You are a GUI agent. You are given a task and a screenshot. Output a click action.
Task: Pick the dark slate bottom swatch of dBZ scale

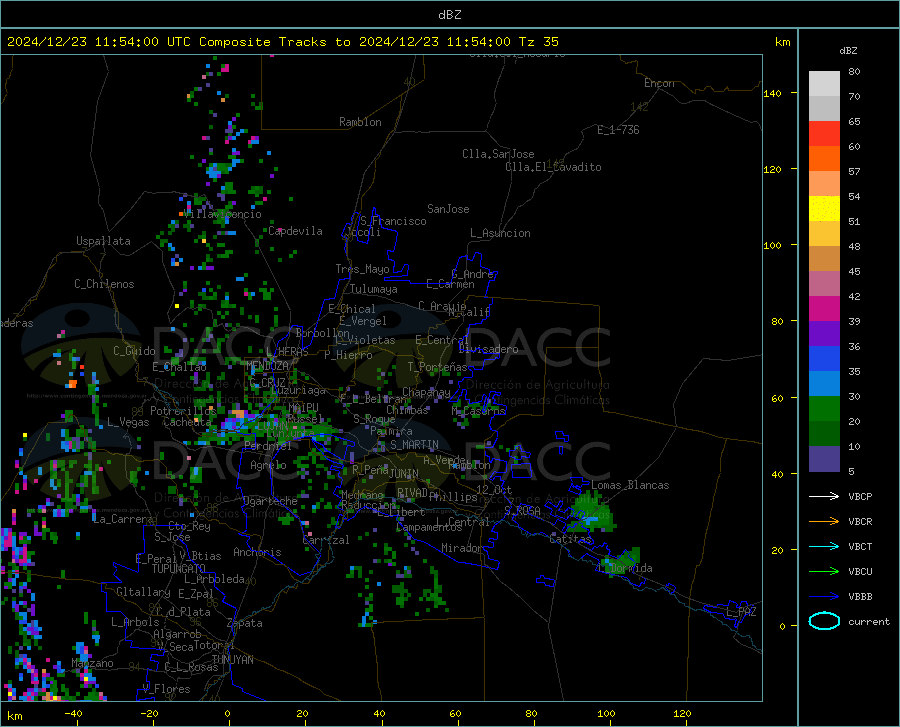pyautogui.click(x=824, y=459)
